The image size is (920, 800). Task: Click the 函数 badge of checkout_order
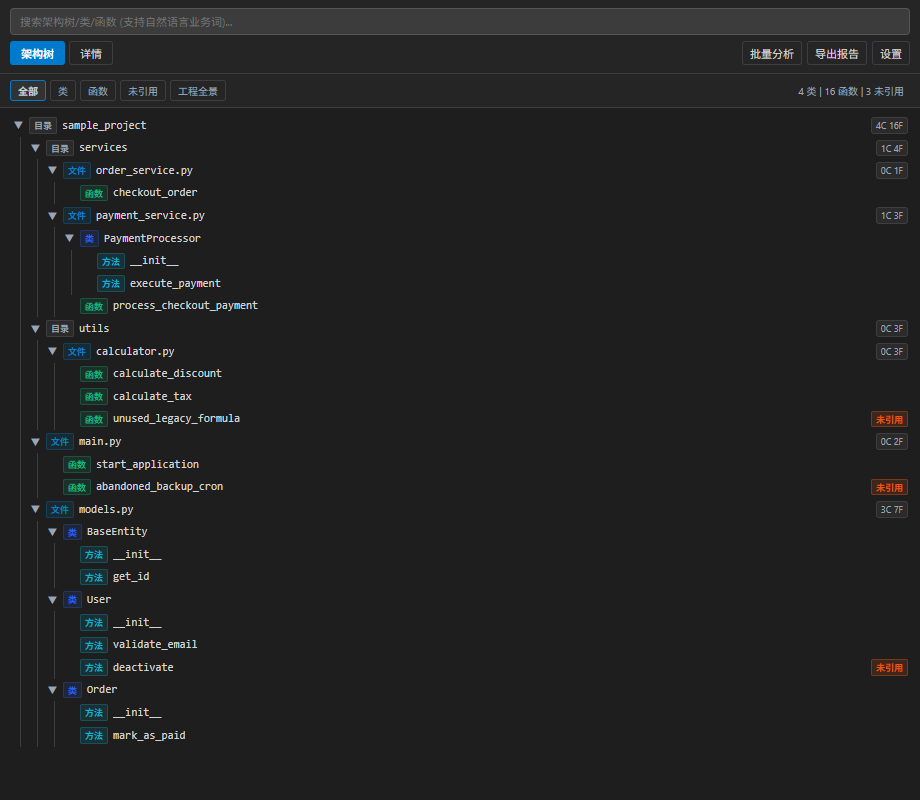[x=94, y=193]
